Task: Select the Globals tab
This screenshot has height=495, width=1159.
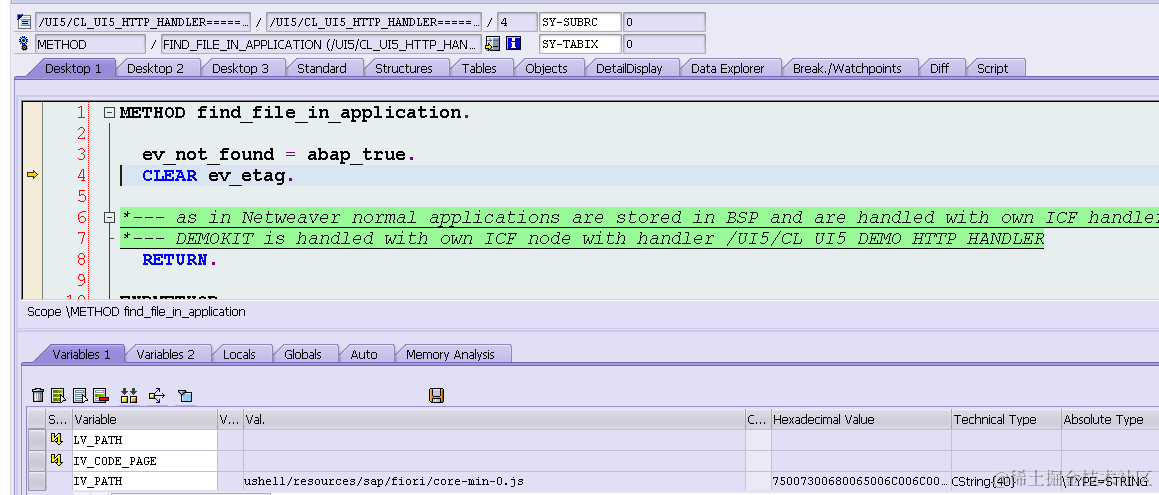Action: tap(302, 354)
